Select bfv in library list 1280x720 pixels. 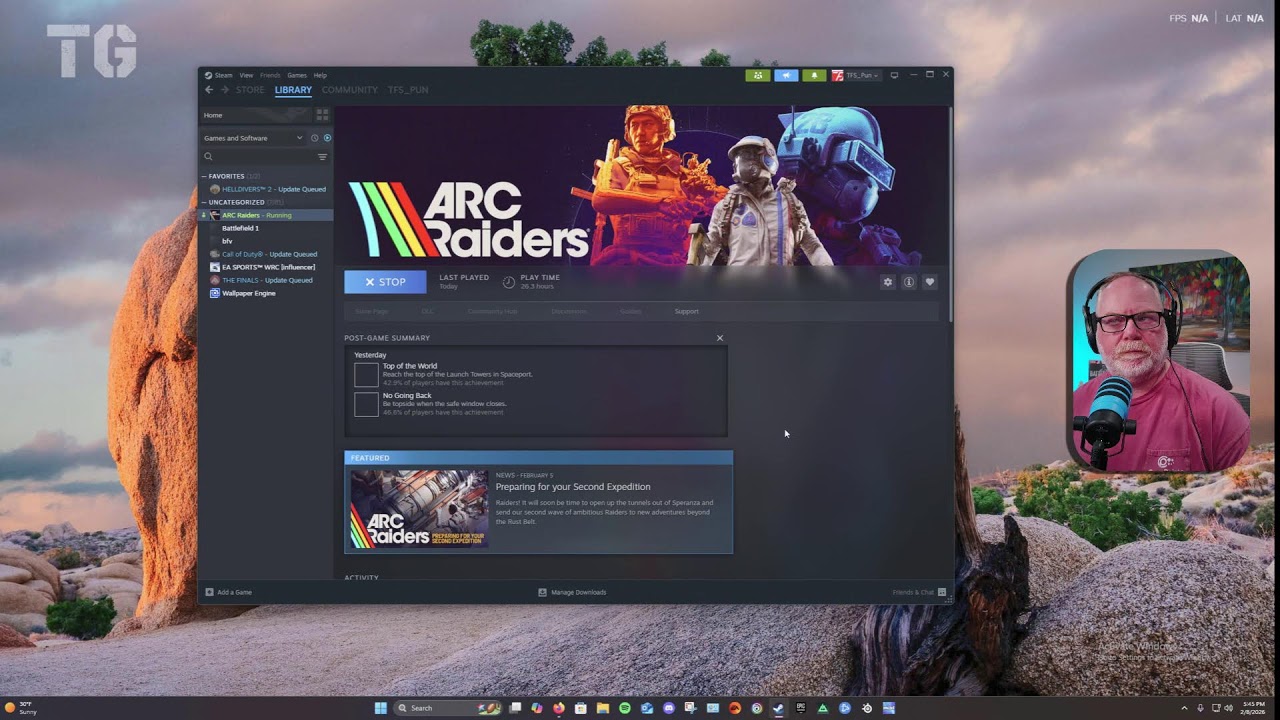pos(267,241)
